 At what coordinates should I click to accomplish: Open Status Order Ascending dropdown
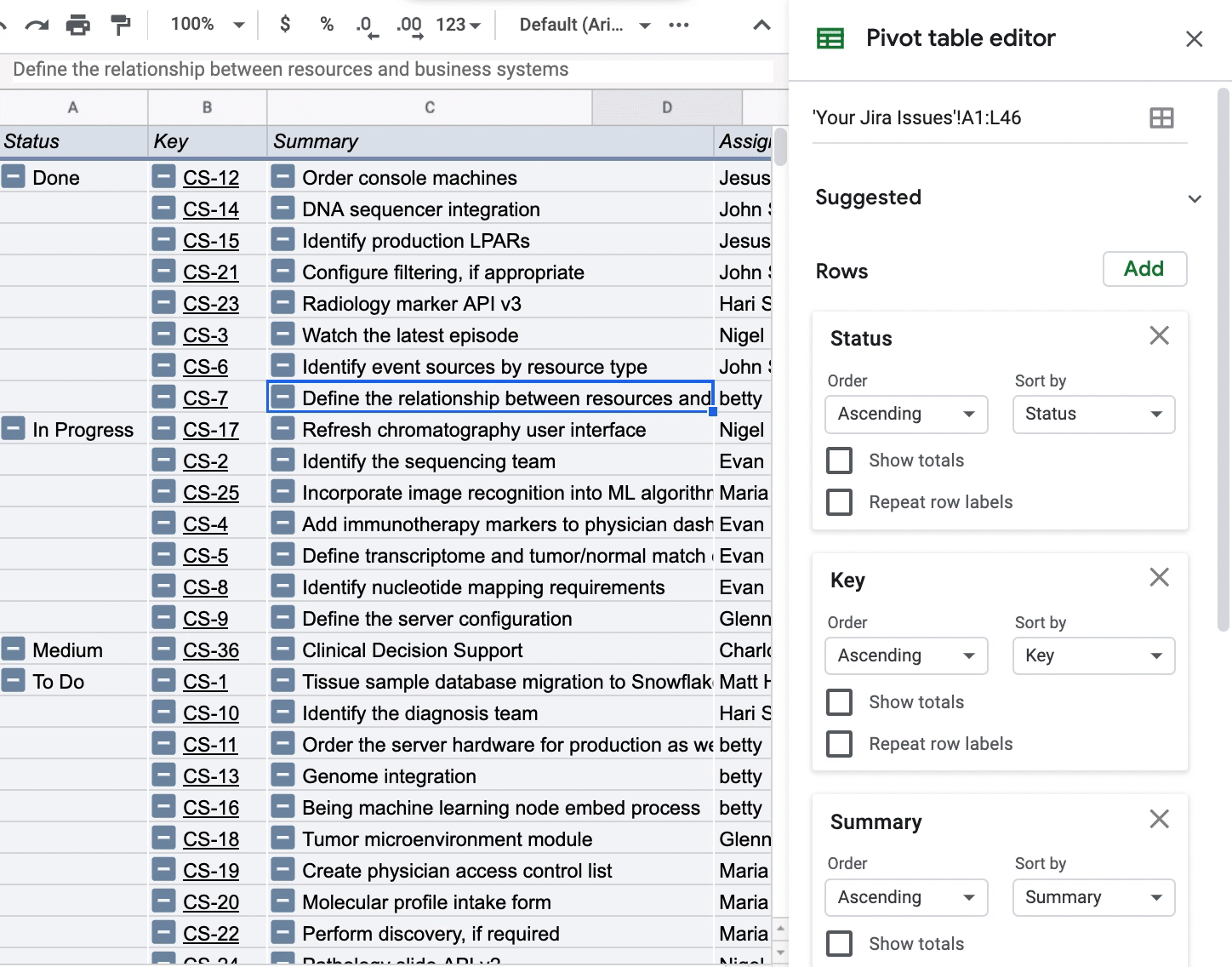coord(906,415)
